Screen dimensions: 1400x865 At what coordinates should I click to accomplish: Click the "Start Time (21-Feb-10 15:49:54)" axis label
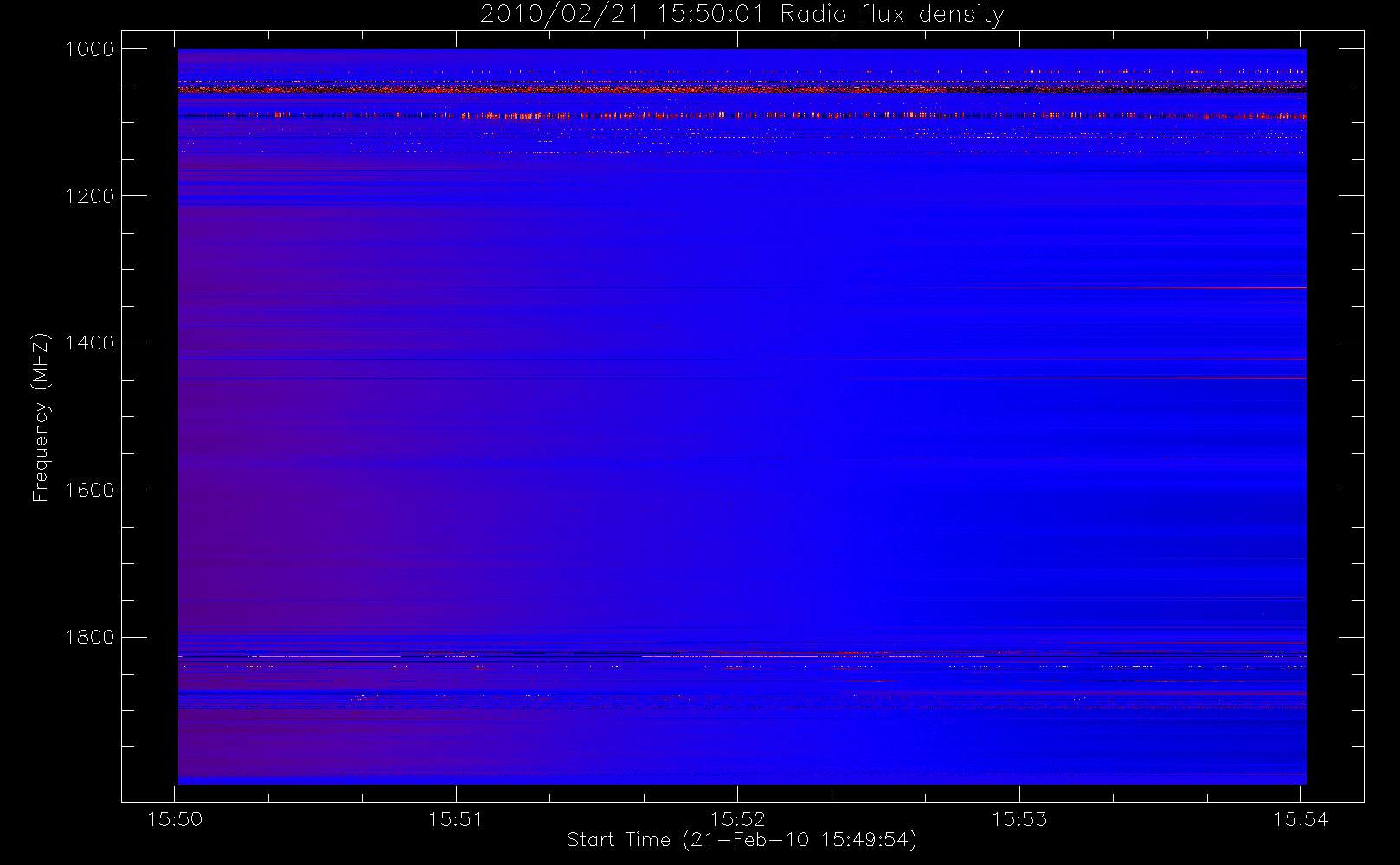(742, 840)
